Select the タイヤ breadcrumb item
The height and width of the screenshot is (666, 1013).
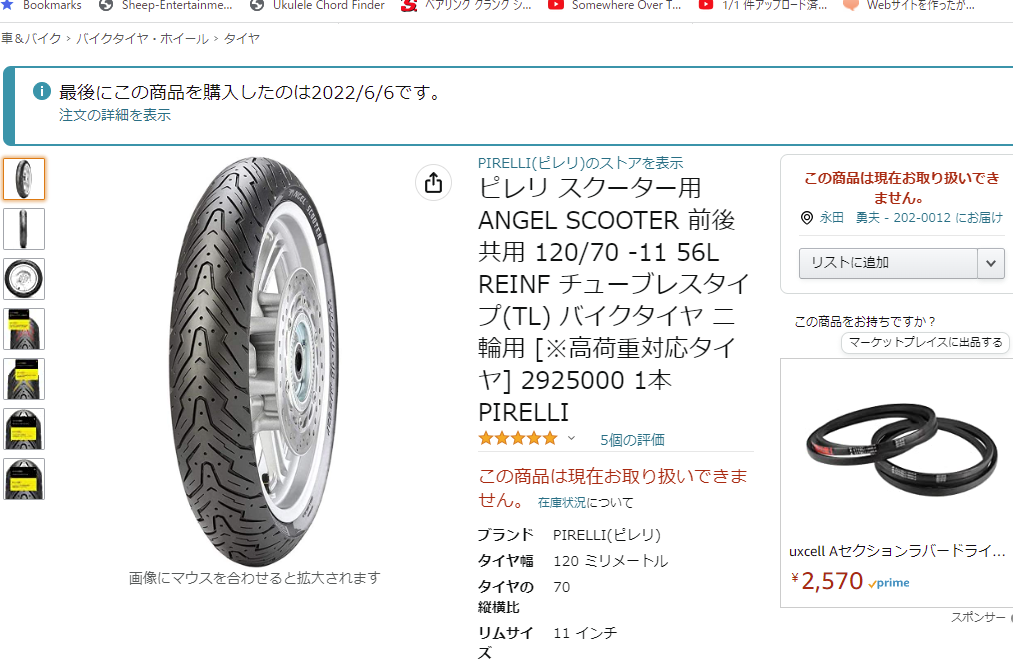(242, 39)
